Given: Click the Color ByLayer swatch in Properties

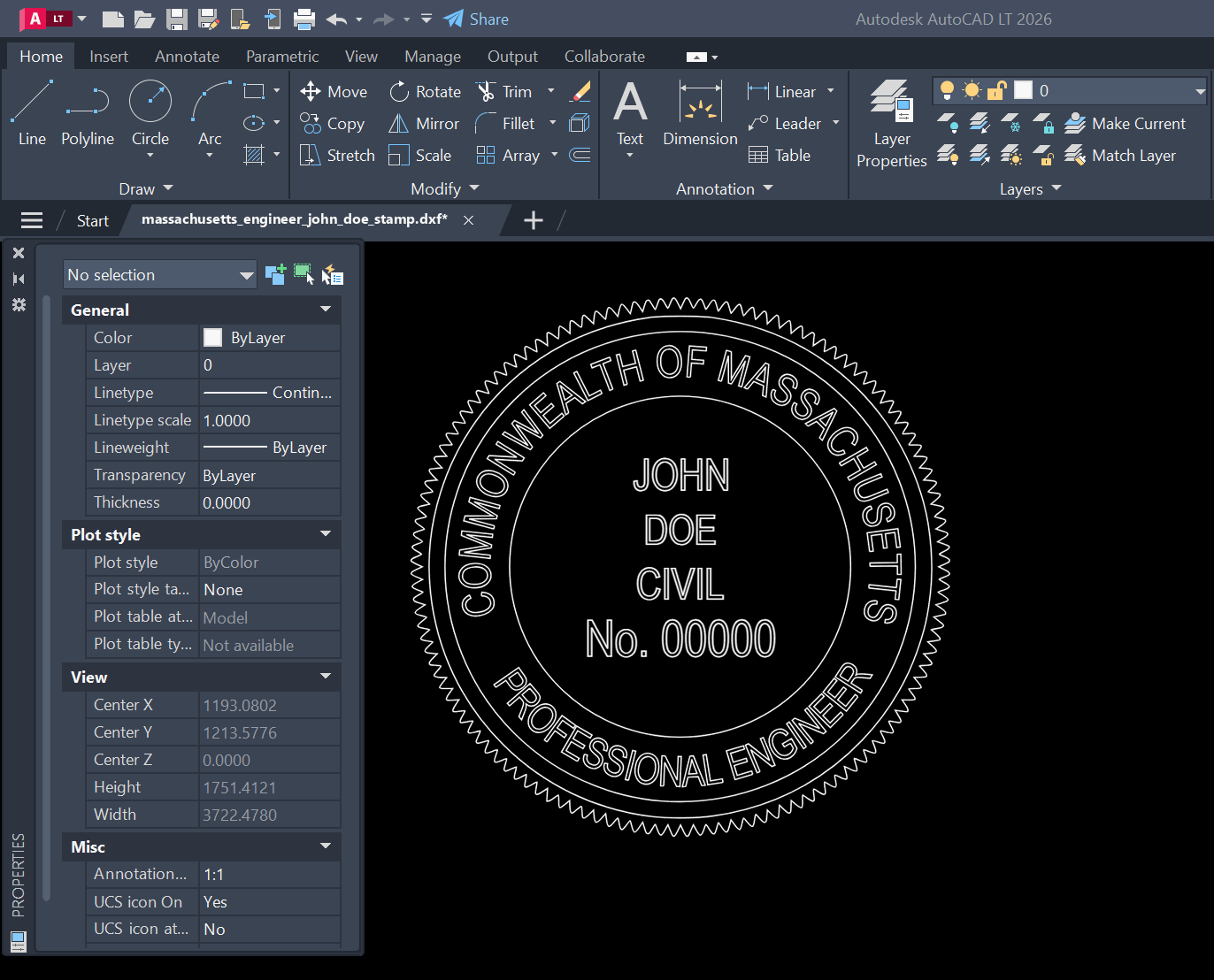Looking at the screenshot, I should (x=212, y=337).
